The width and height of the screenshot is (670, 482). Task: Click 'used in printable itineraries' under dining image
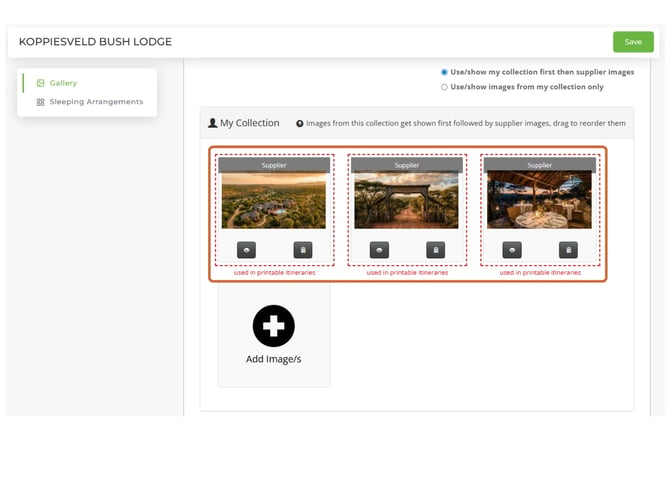(x=540, y=273)
